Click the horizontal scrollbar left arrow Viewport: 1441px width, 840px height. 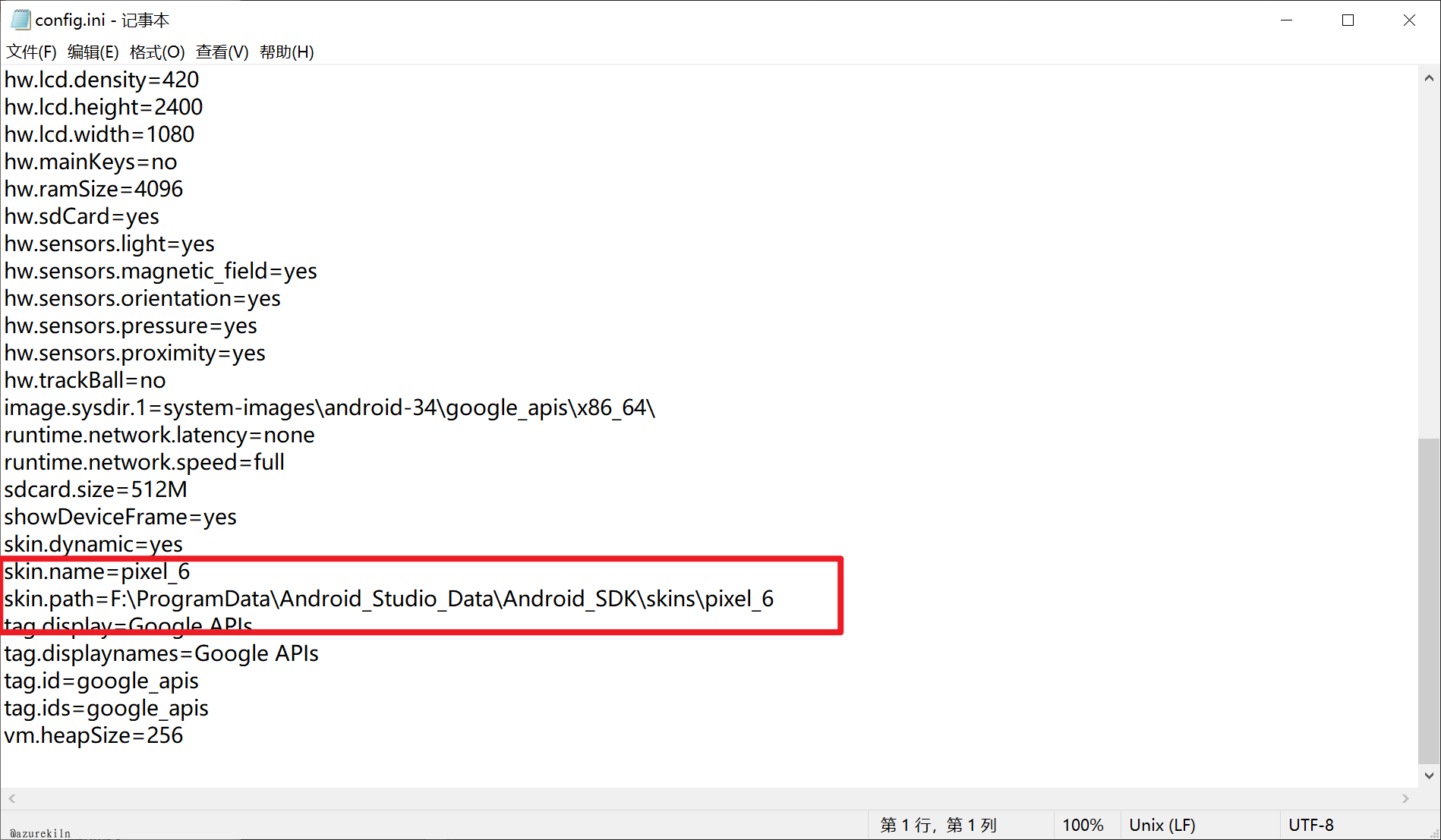click(x=11, y=798)
